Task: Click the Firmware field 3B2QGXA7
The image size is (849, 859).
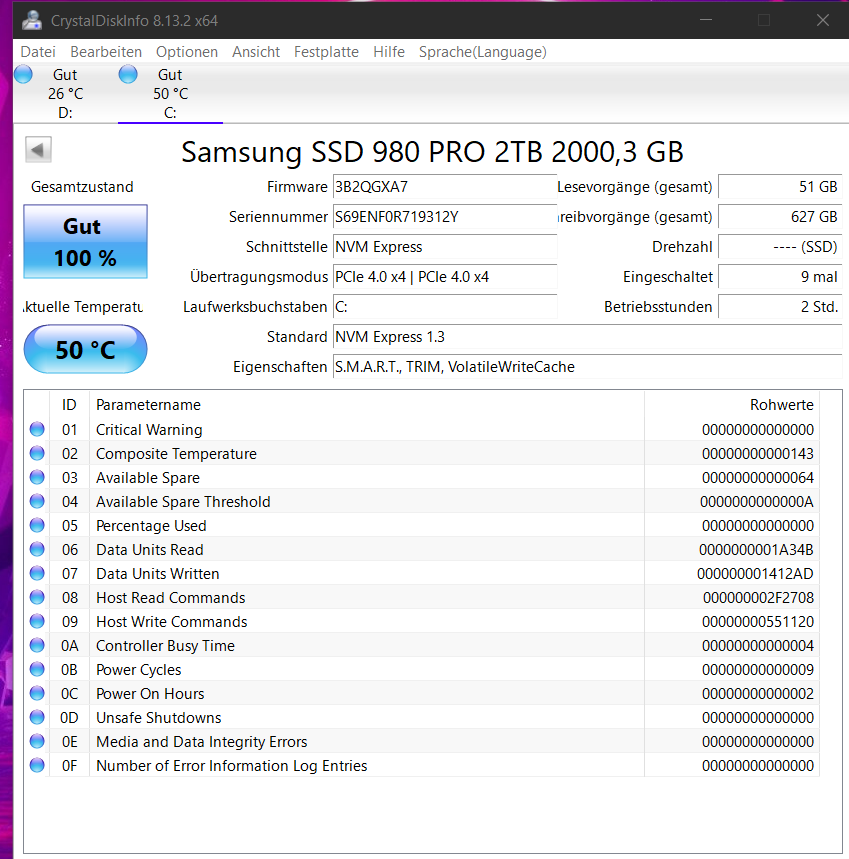Action: click(445, 187)
